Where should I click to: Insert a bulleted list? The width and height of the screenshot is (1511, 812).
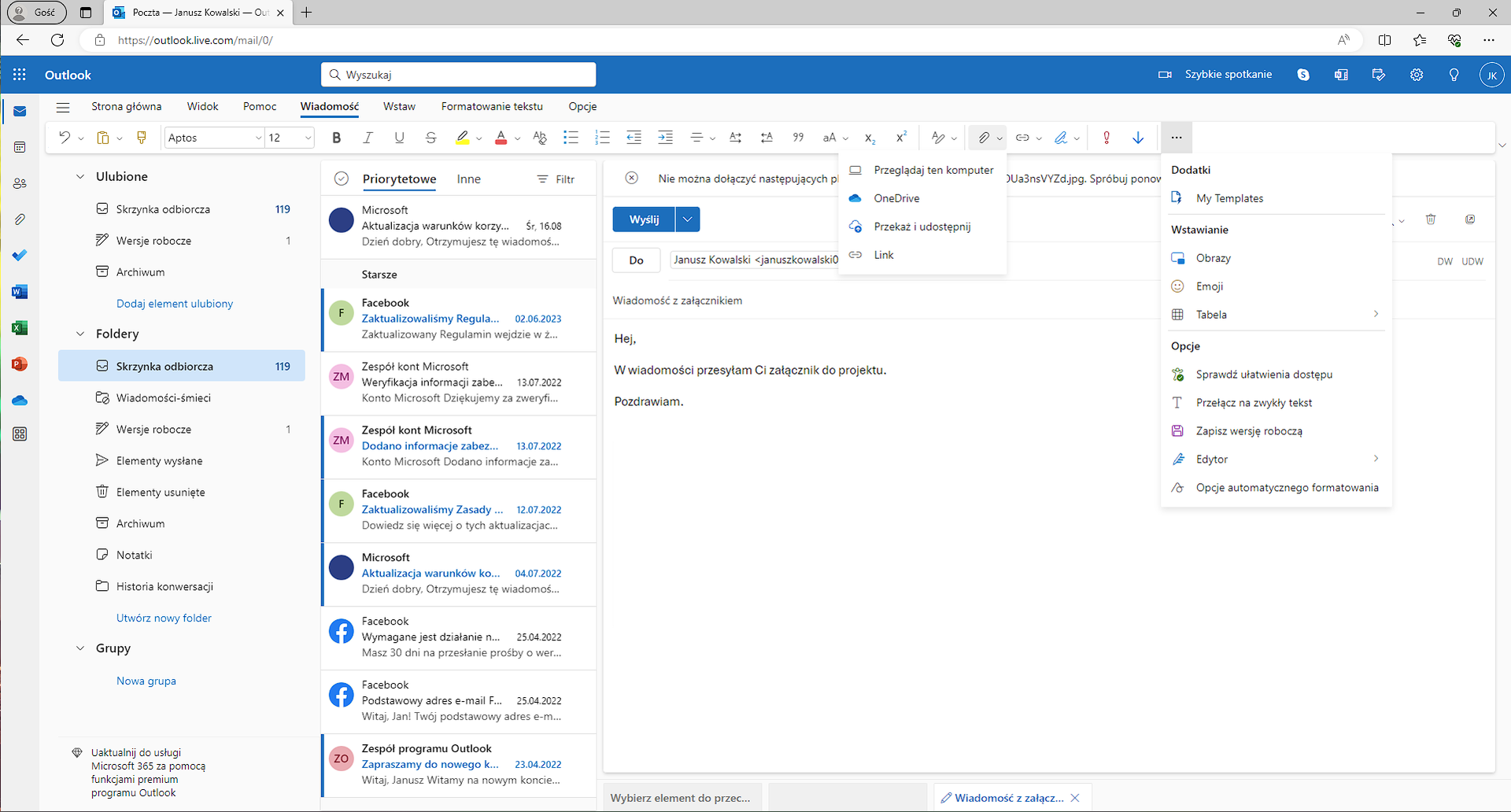571,138
